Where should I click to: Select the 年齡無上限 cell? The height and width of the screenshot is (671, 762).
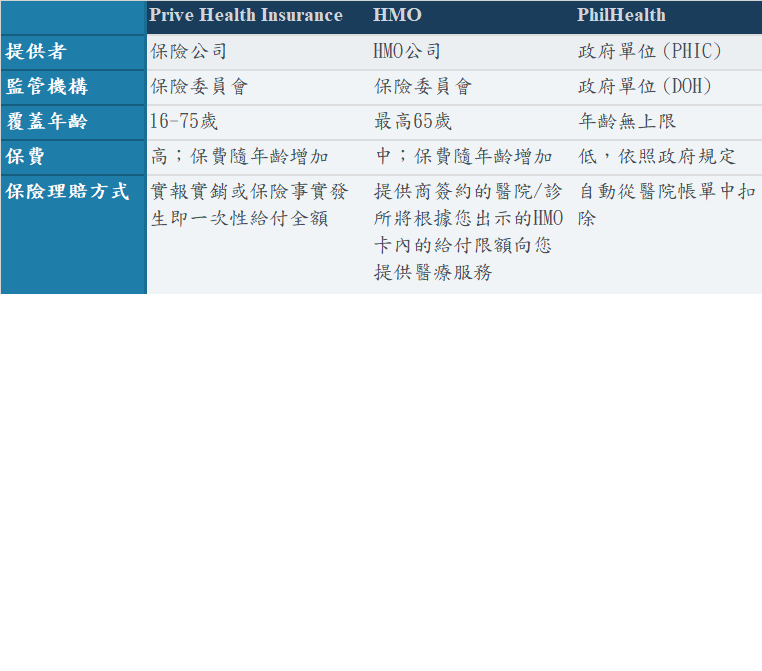pos(628,122)
